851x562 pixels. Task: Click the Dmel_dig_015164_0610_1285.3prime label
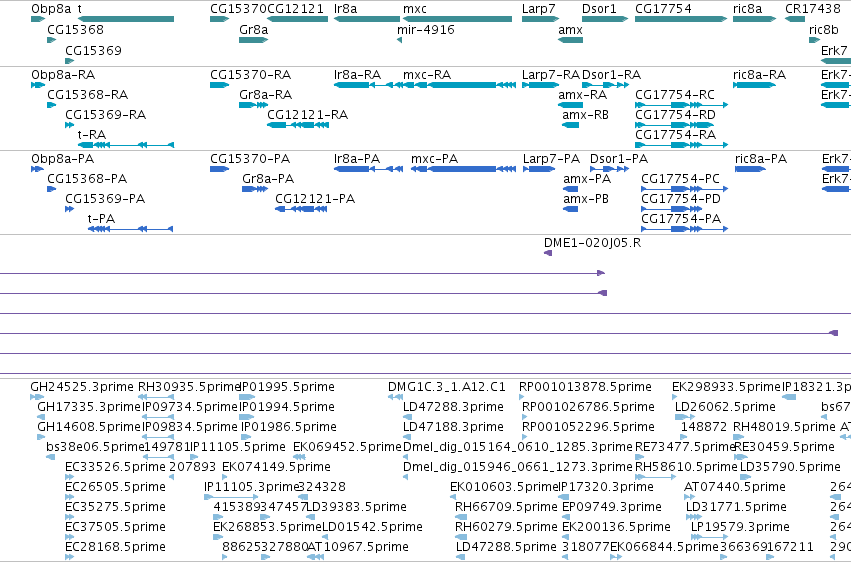(518, 447)
